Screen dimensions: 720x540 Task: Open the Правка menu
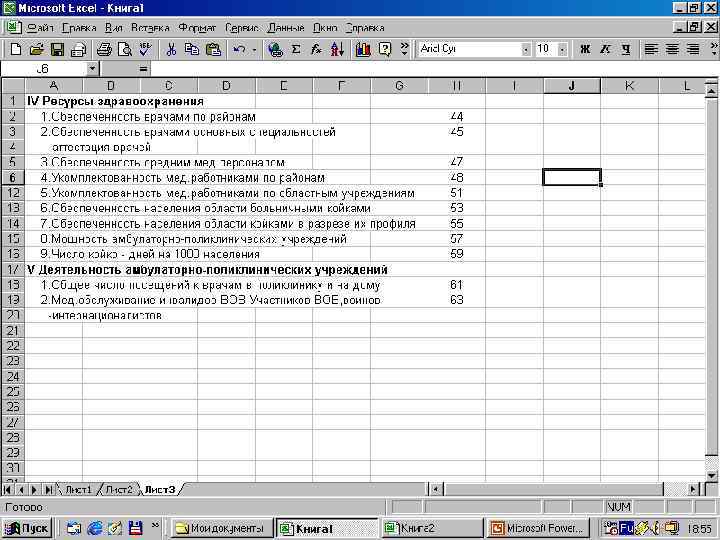click(x=79, y=28)
